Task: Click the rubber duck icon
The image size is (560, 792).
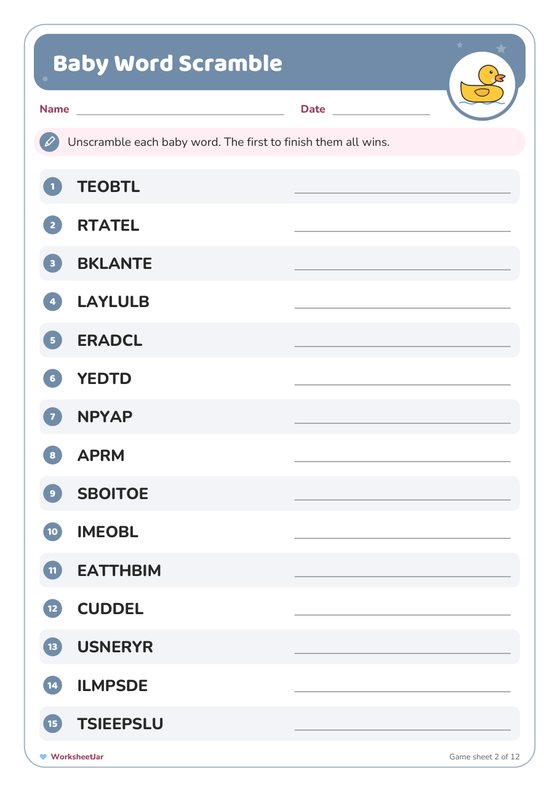Action: [482, 85]
